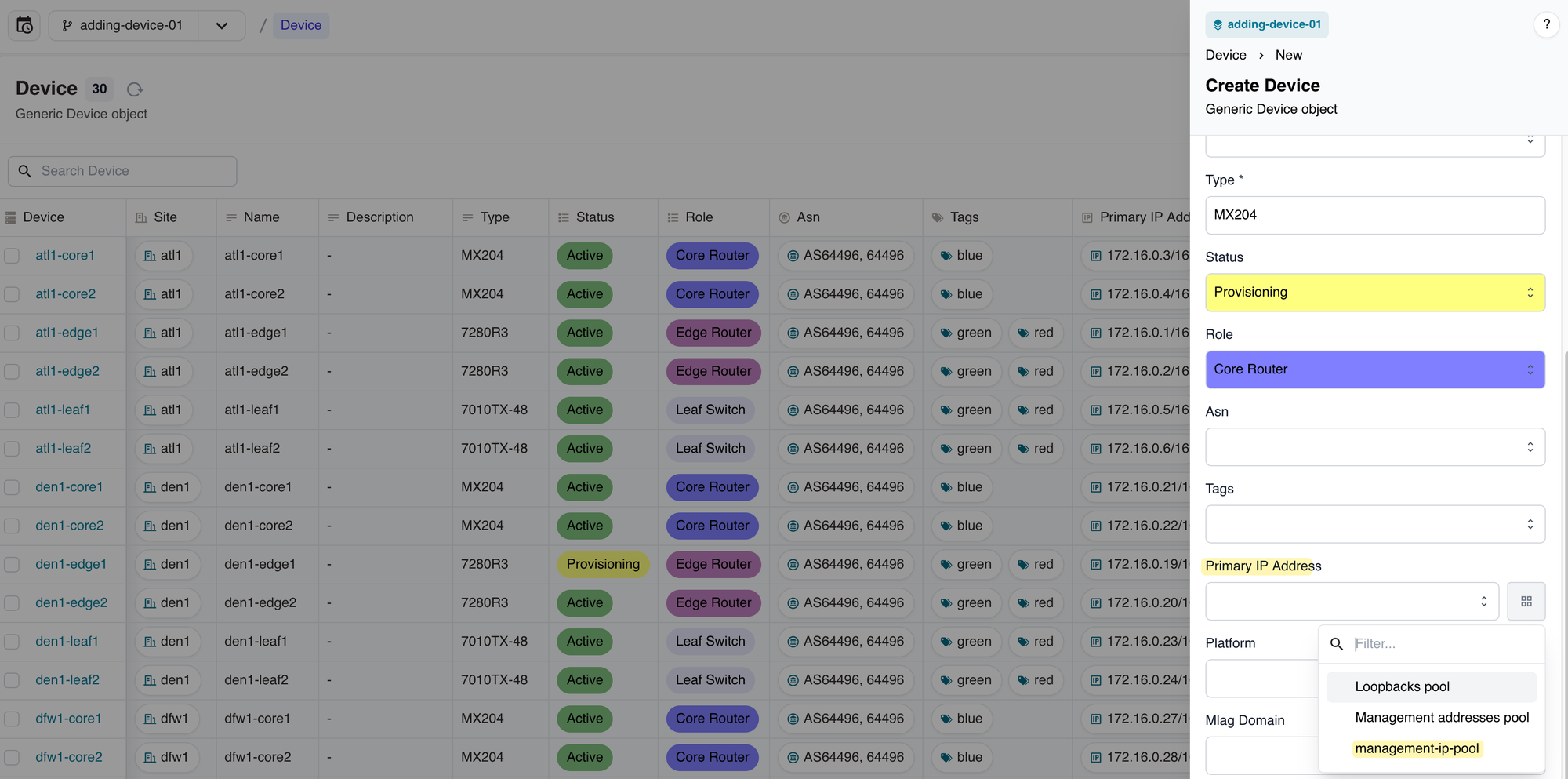Open the Status dropdown showing Provisioning
This screenshot has height=779, width=1568.
pyautogui.click(x=1375, y=293)
